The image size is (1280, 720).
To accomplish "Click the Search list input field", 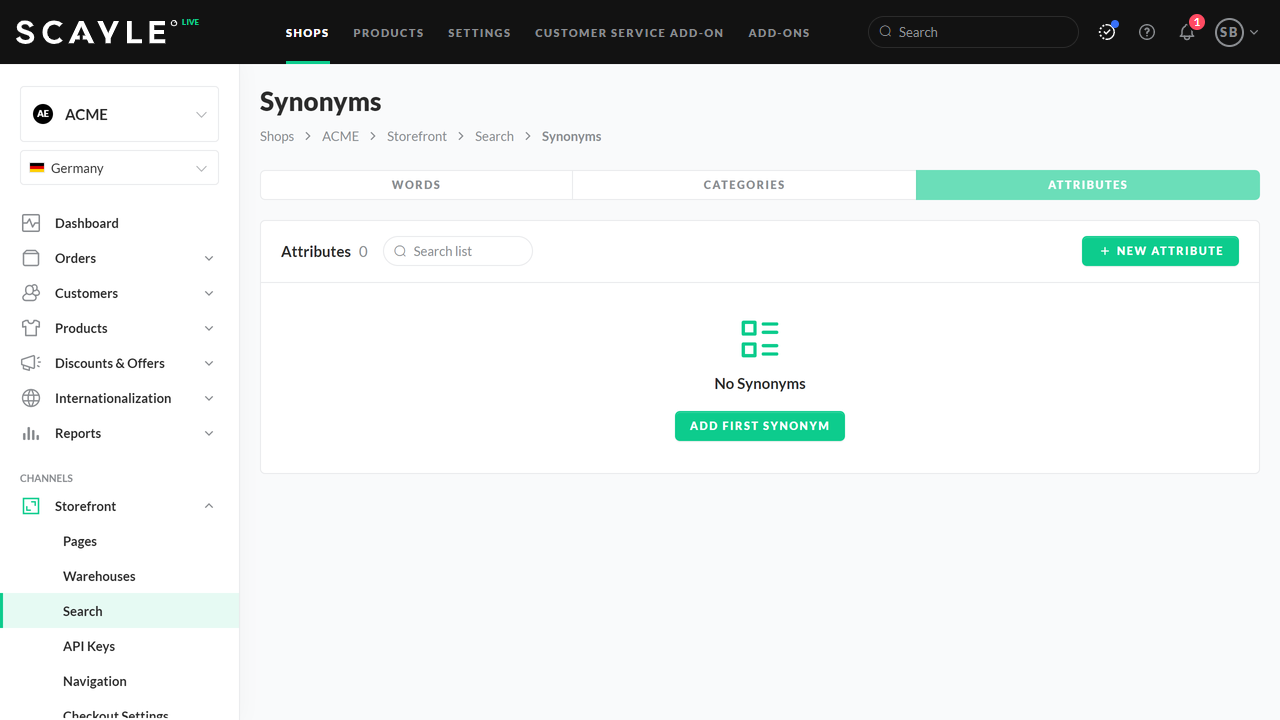I will click(466, 251).
